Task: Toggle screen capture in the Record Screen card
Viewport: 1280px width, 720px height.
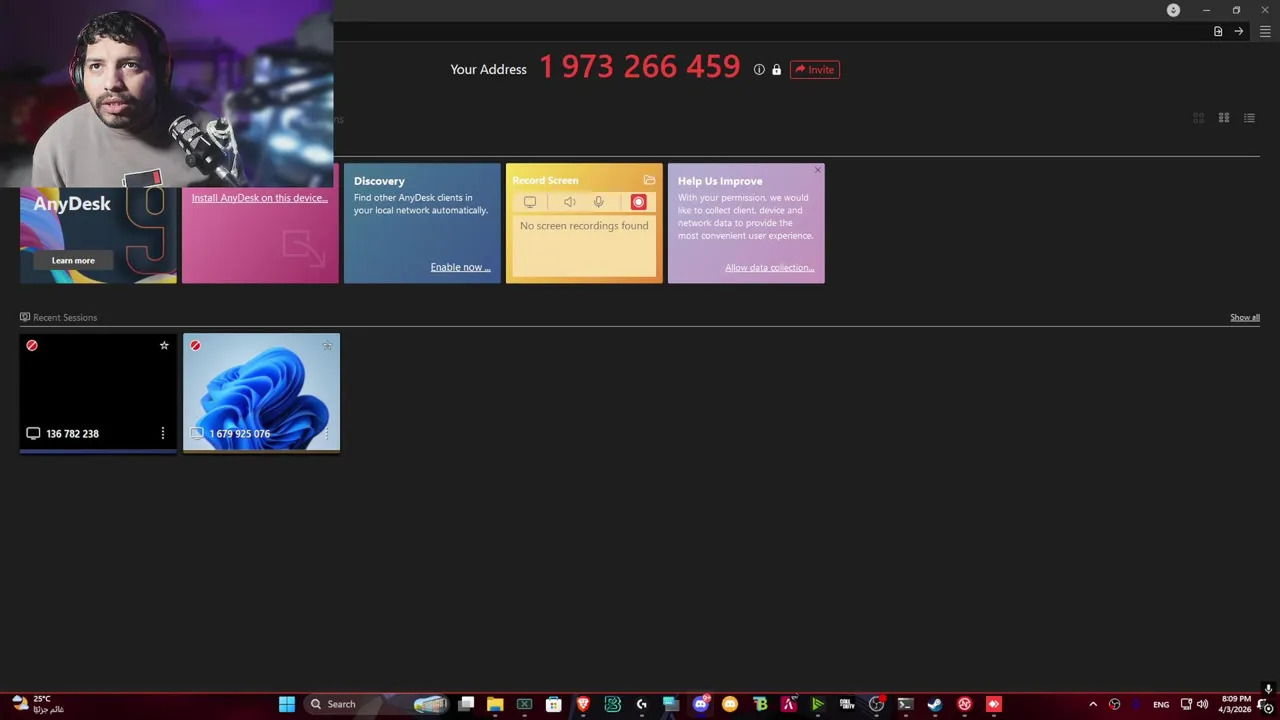Action: click(x=530, y=202)
